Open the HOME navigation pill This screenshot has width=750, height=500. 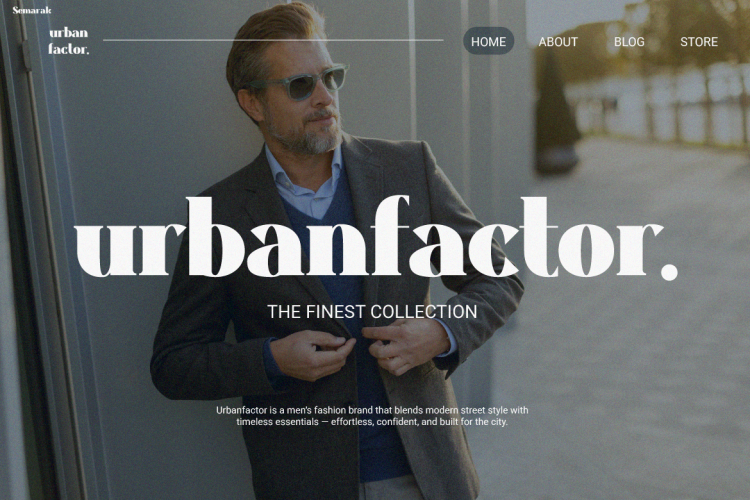(488, 41)
